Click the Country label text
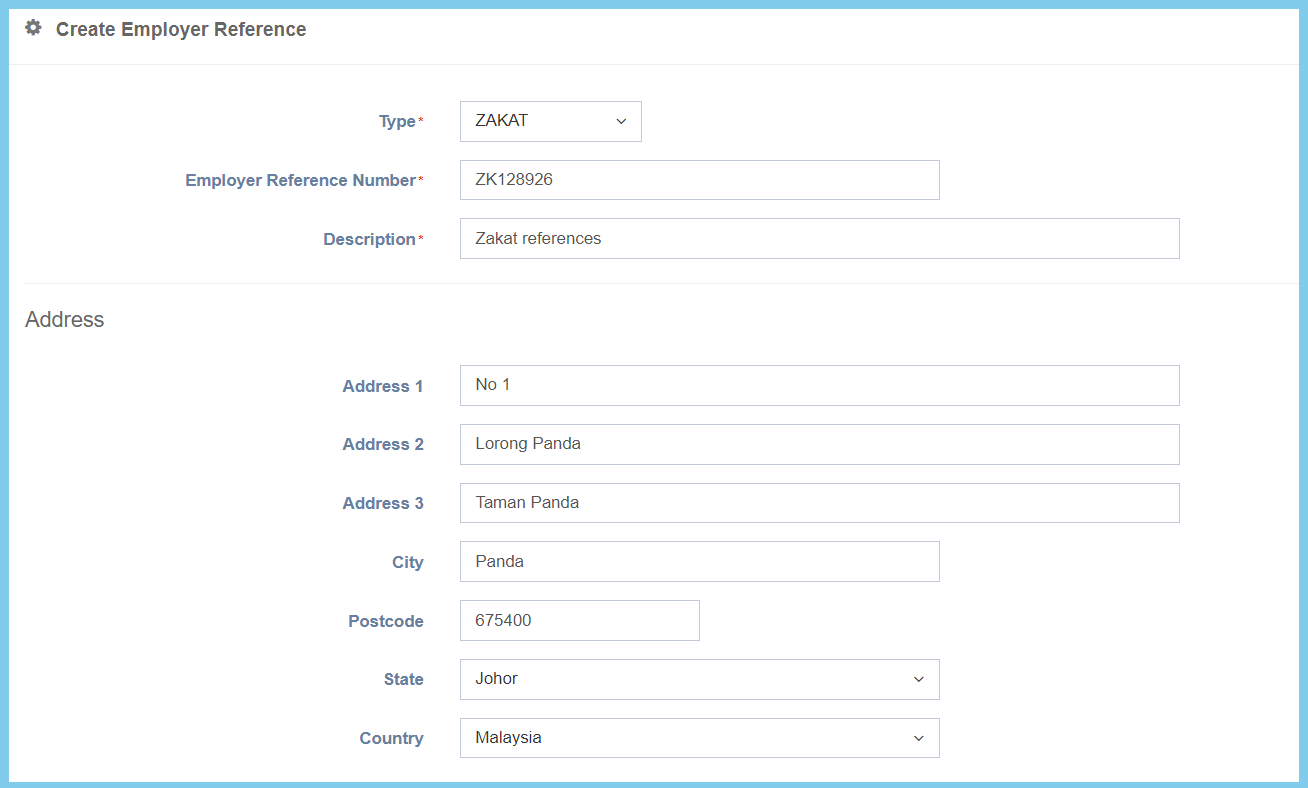The width and height of the screenshot is (1308, 788). [391, 739]
